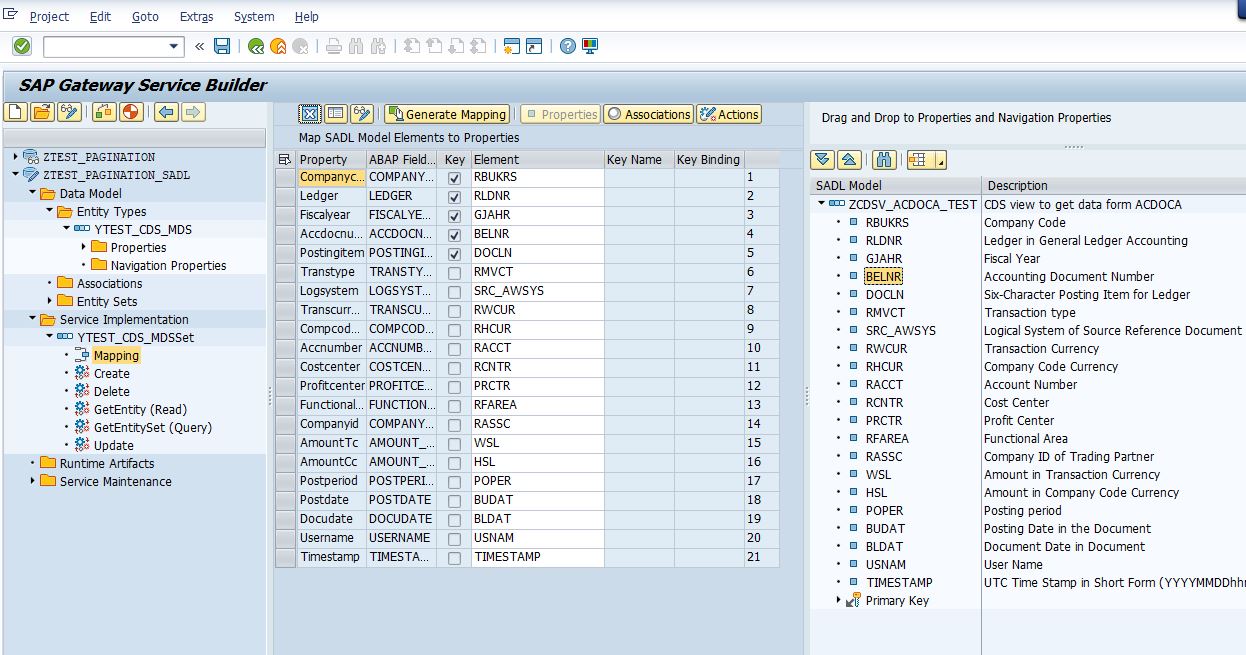
Task: Open the Associations view icon
Action: pyautogui.click(x=648, y=113)
